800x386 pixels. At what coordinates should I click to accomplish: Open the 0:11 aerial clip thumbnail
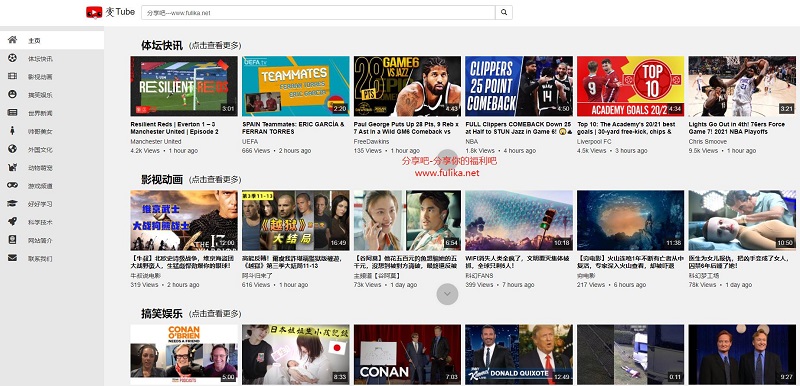[x=631, y=354]
